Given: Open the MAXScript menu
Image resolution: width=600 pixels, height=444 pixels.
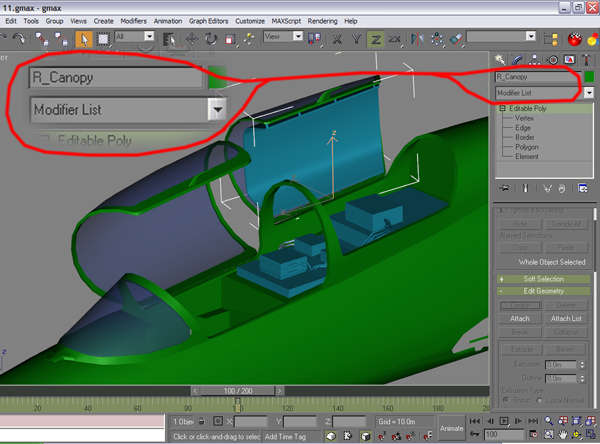Looking at the screenshot, I should pos(286,21).
